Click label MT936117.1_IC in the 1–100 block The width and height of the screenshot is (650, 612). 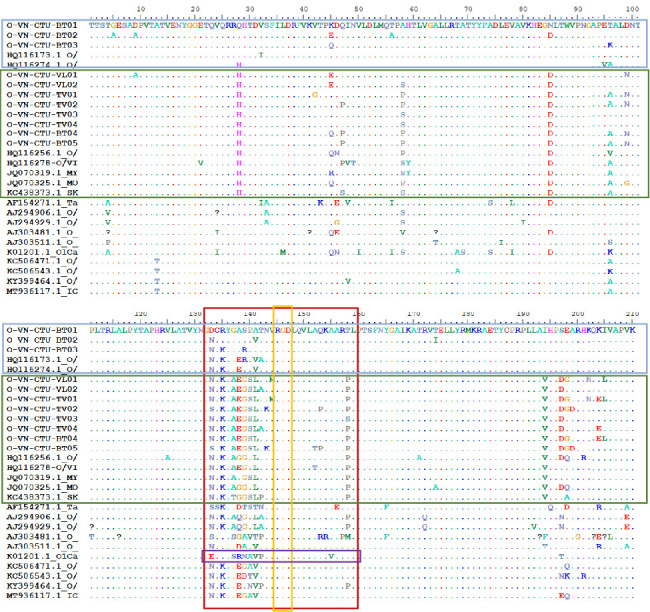click(42, 291)
